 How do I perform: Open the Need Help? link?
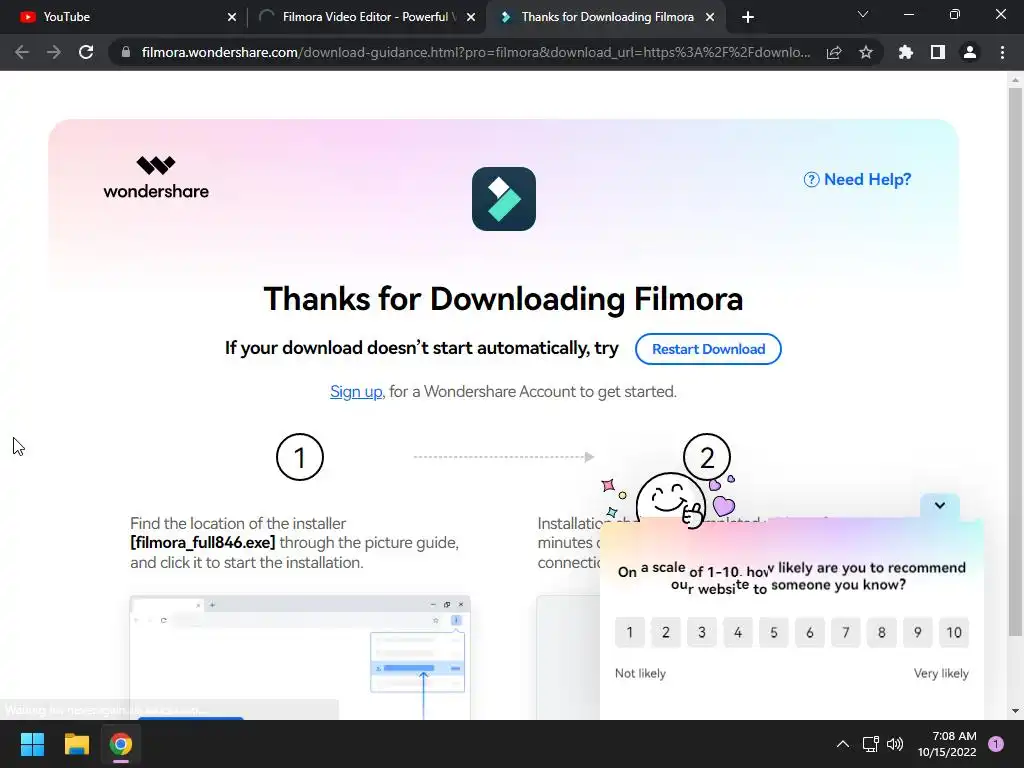857,179
